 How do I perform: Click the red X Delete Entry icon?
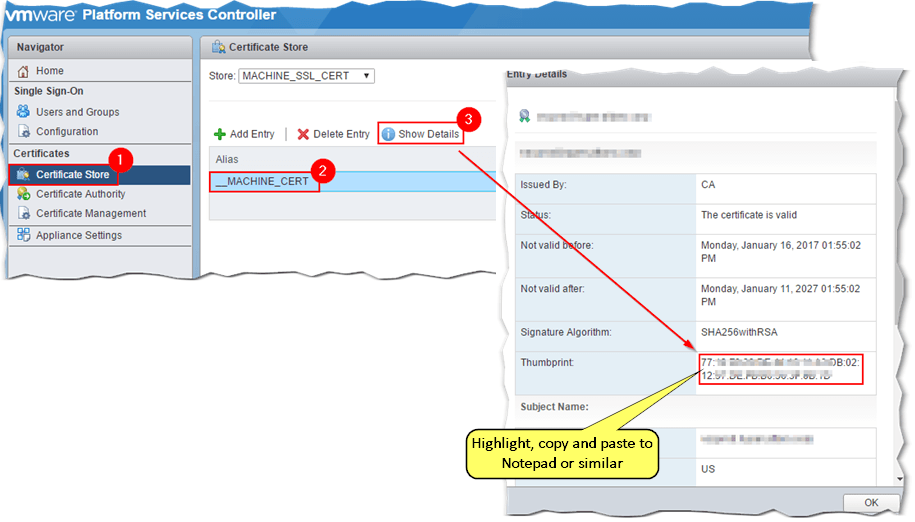coord(303,134)
